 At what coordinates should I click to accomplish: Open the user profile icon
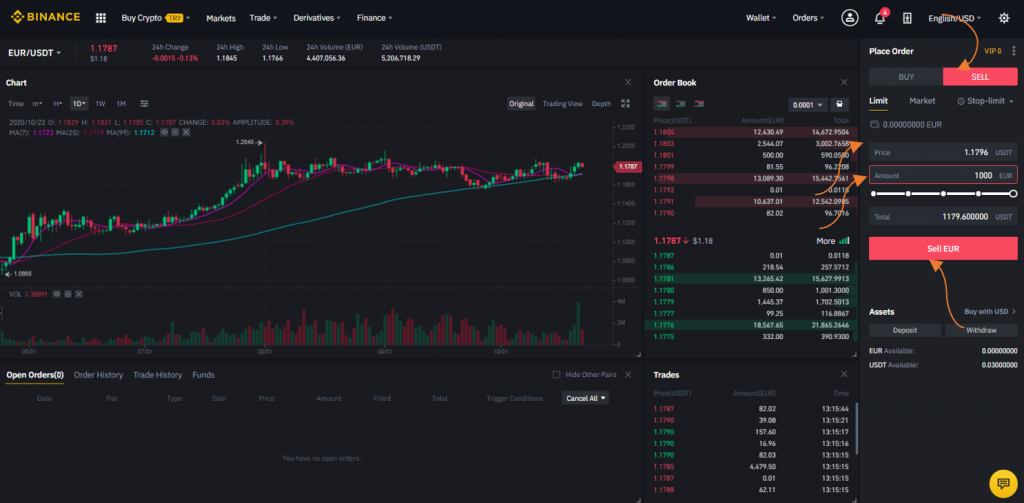tap(850, 18)
